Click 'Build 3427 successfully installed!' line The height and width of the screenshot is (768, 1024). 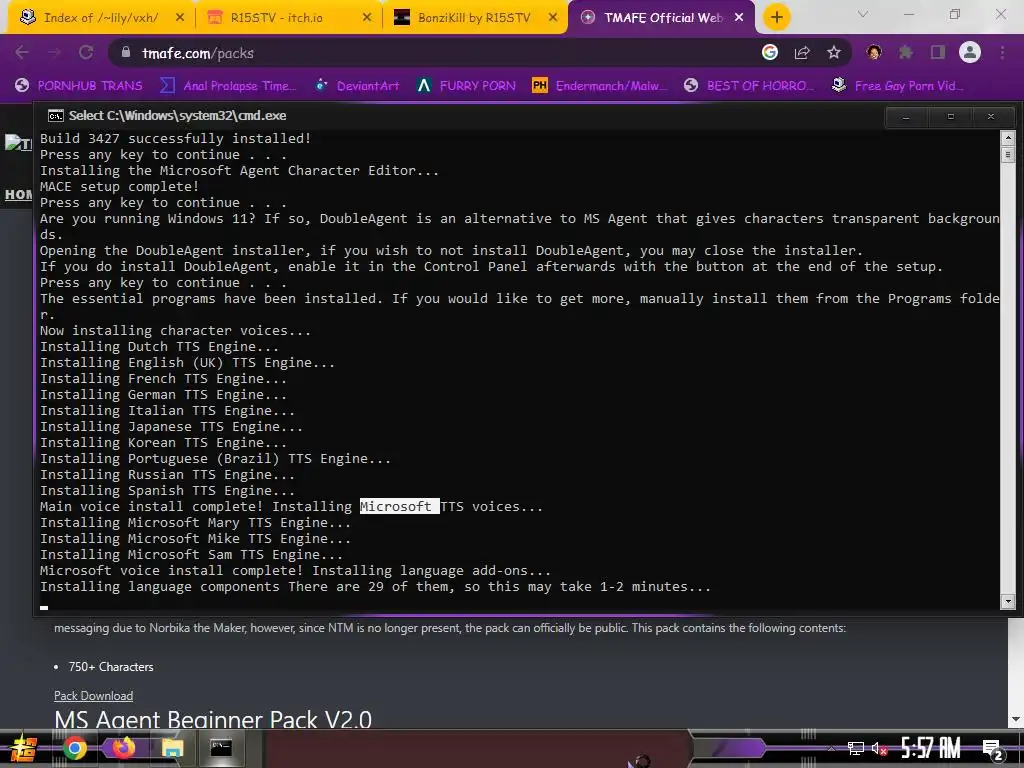pyautogui.click(x=176, y=138)
